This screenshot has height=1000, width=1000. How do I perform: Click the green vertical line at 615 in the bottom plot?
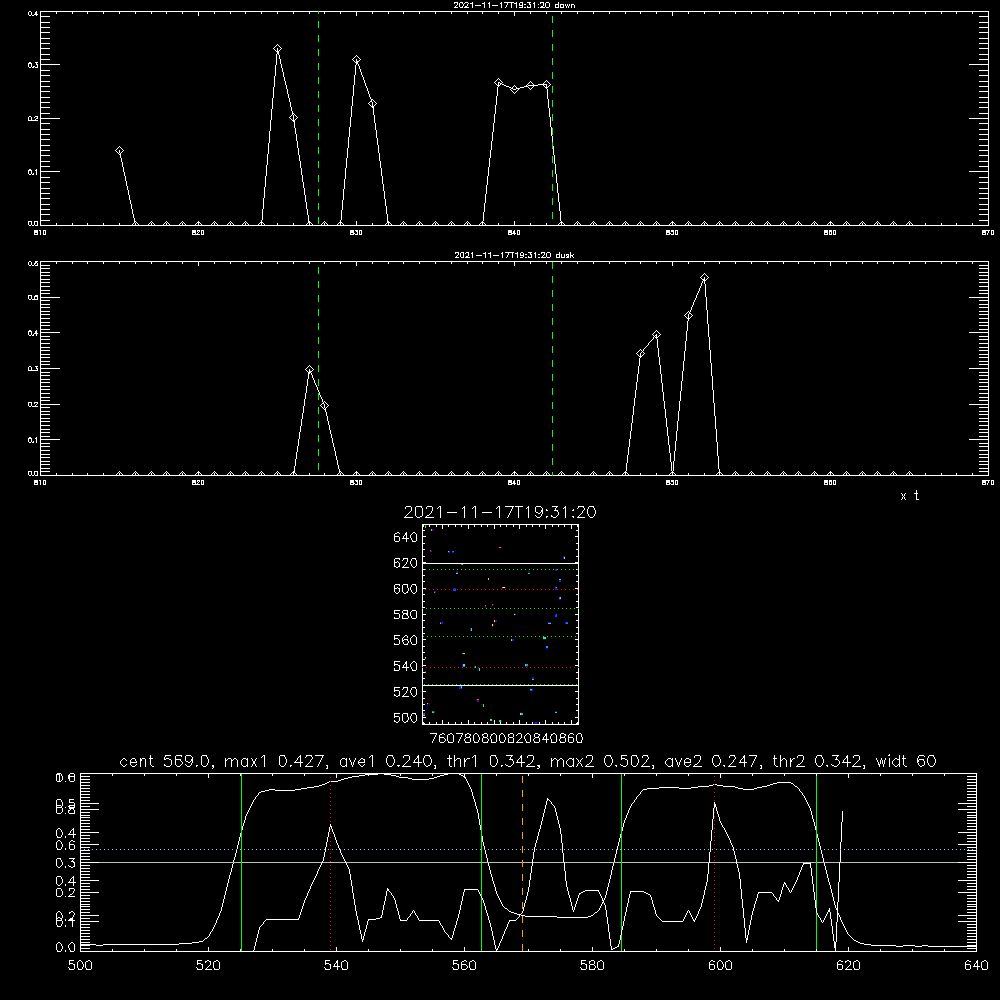pyautogui.click(x=816, y=861)
